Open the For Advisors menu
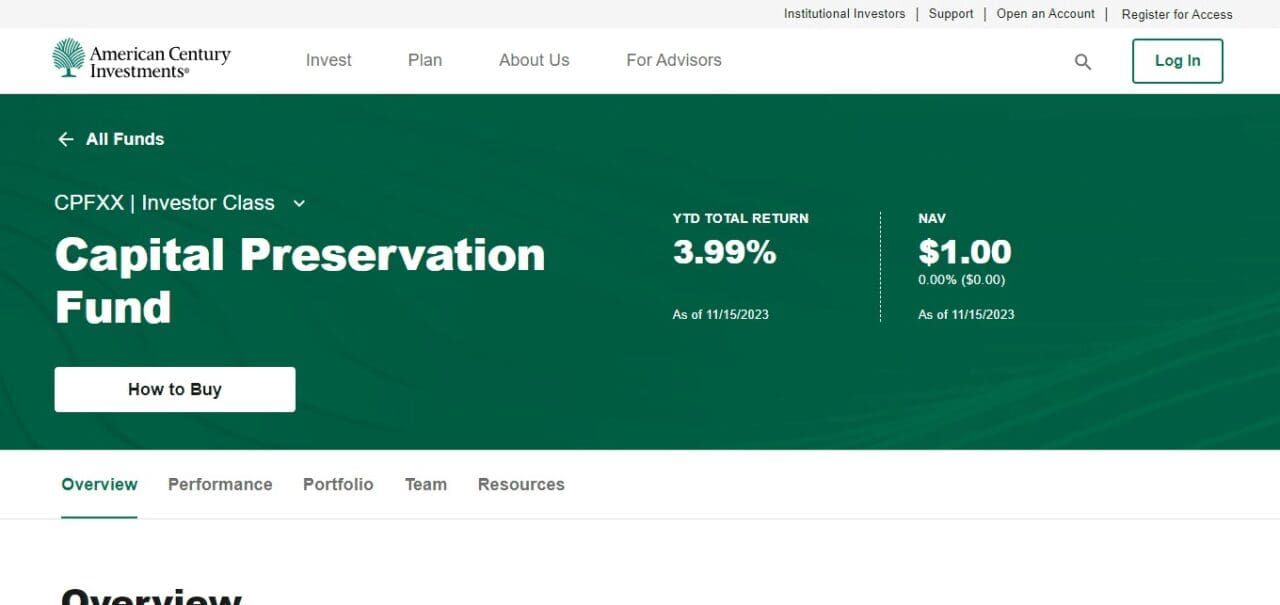Viewport: 1280px width, 605px height. click(674, 60)
